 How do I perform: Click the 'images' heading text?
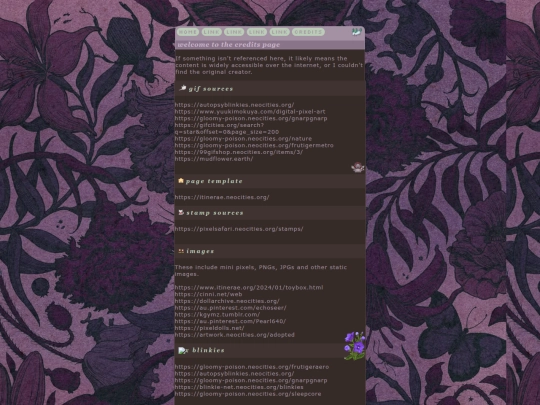pos(200,251)
